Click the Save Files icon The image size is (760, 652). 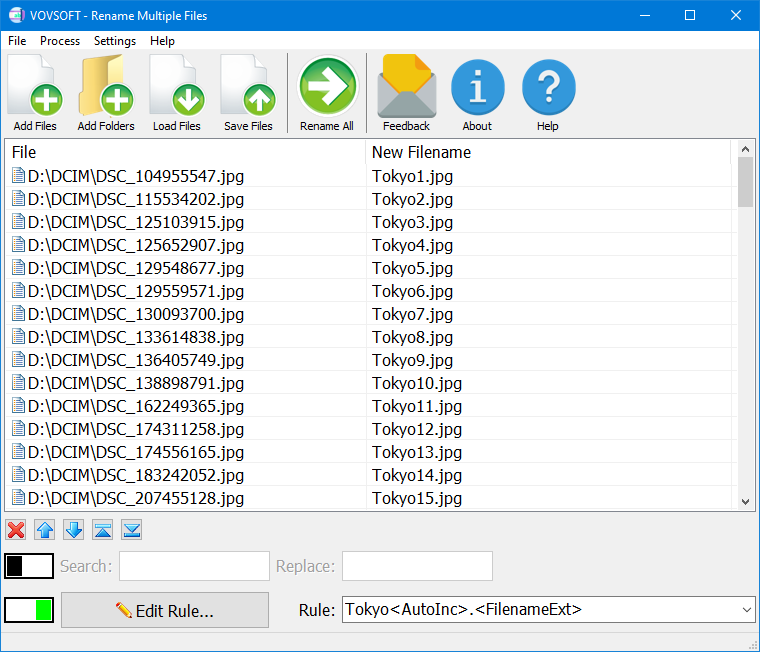pyautogui.click(x=248, y=94)
